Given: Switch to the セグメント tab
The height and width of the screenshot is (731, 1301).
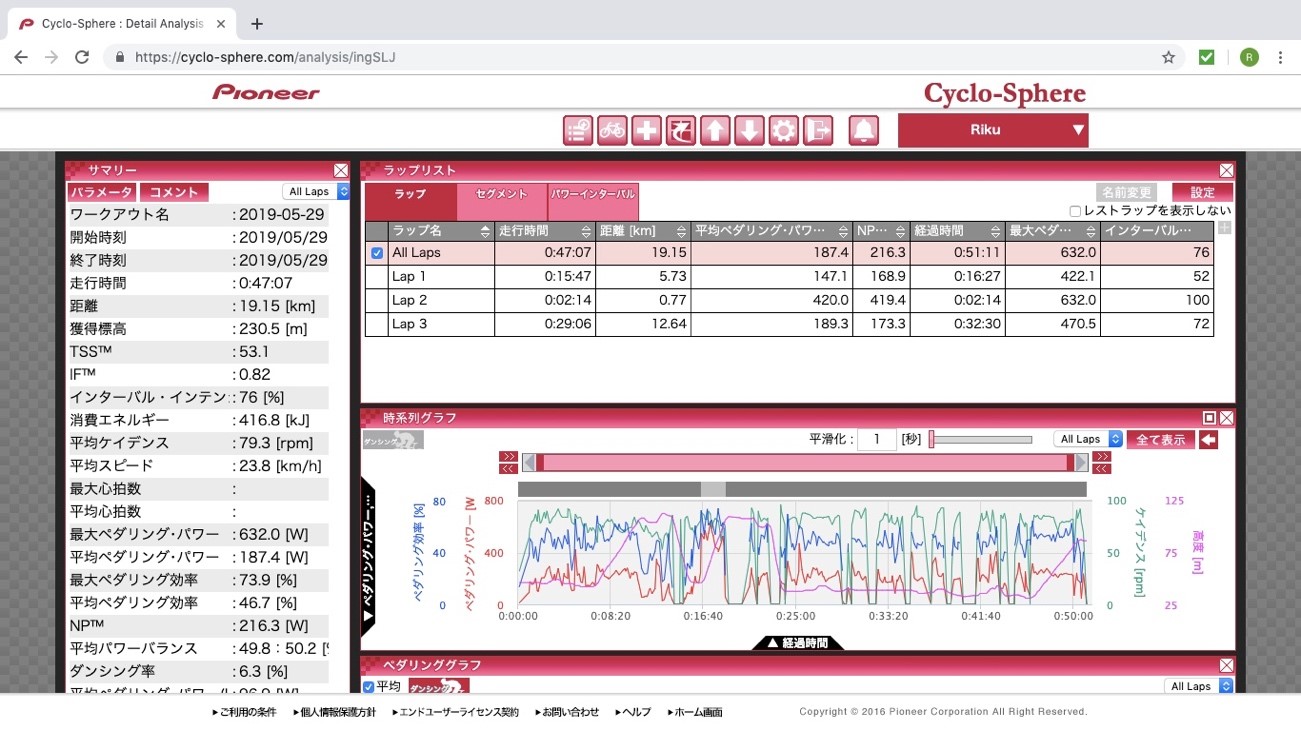Looking at the screenshot, I should [x=502, y=194].
